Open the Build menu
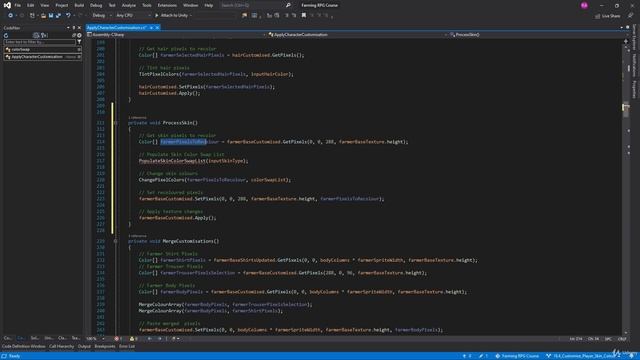Viewport: 640px width, 360px height. coord(79,5)
